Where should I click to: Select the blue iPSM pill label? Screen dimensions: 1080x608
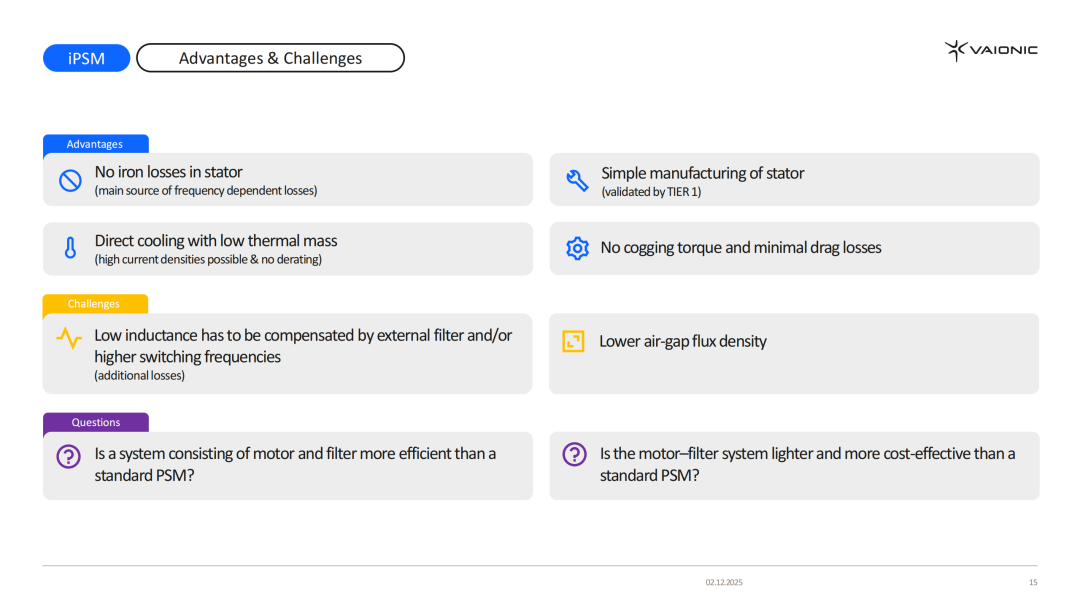click(87, 58)
